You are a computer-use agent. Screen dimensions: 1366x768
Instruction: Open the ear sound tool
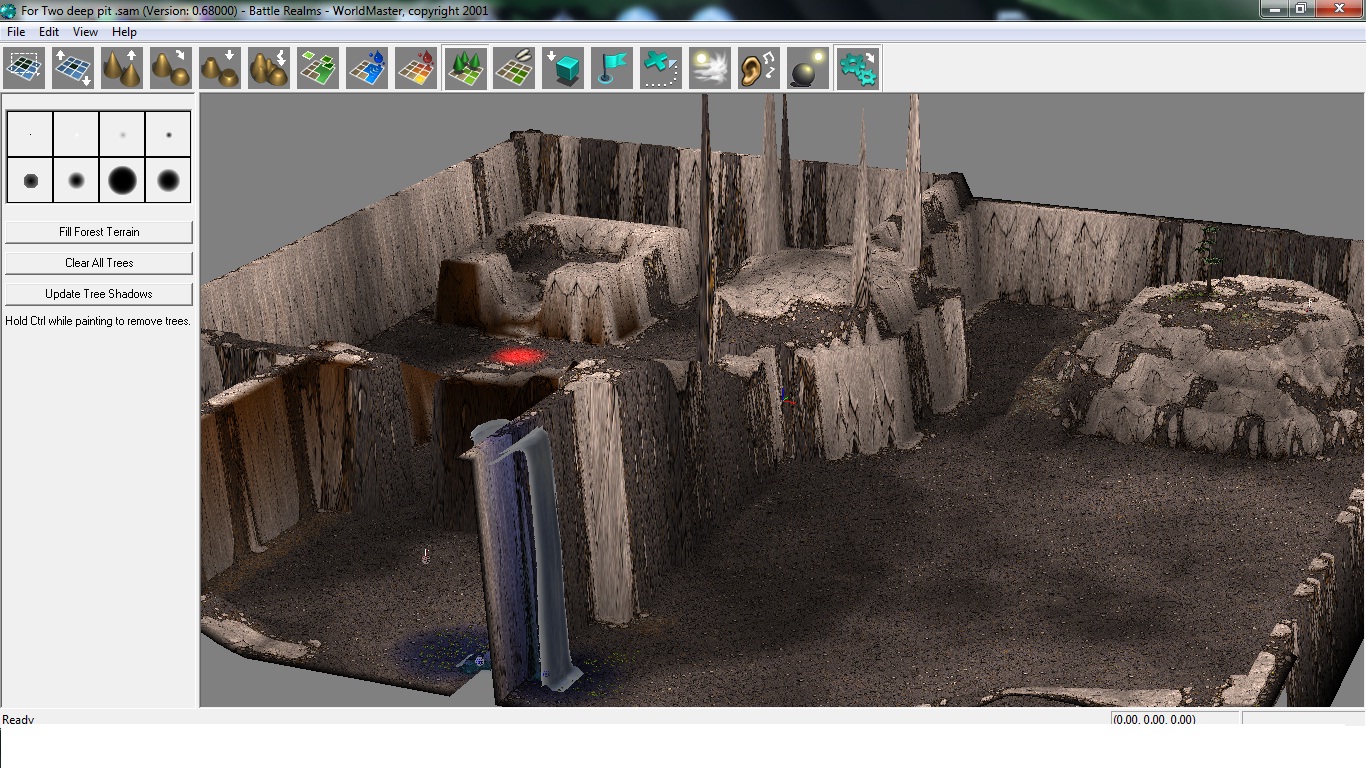[758, 69]
